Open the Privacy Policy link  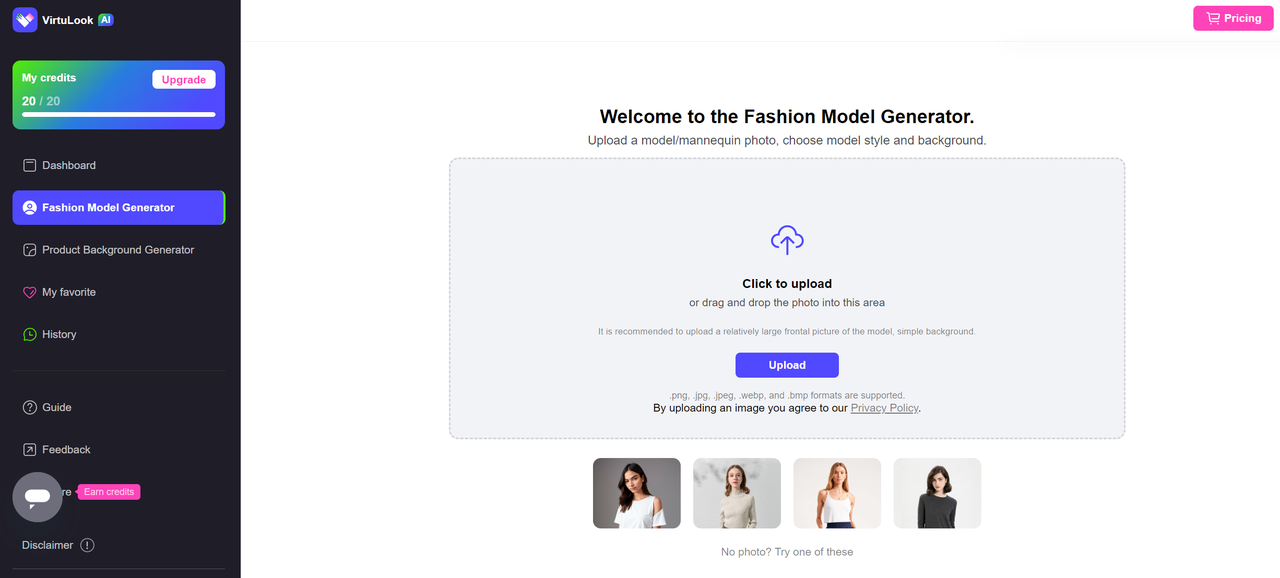(884, 408)
